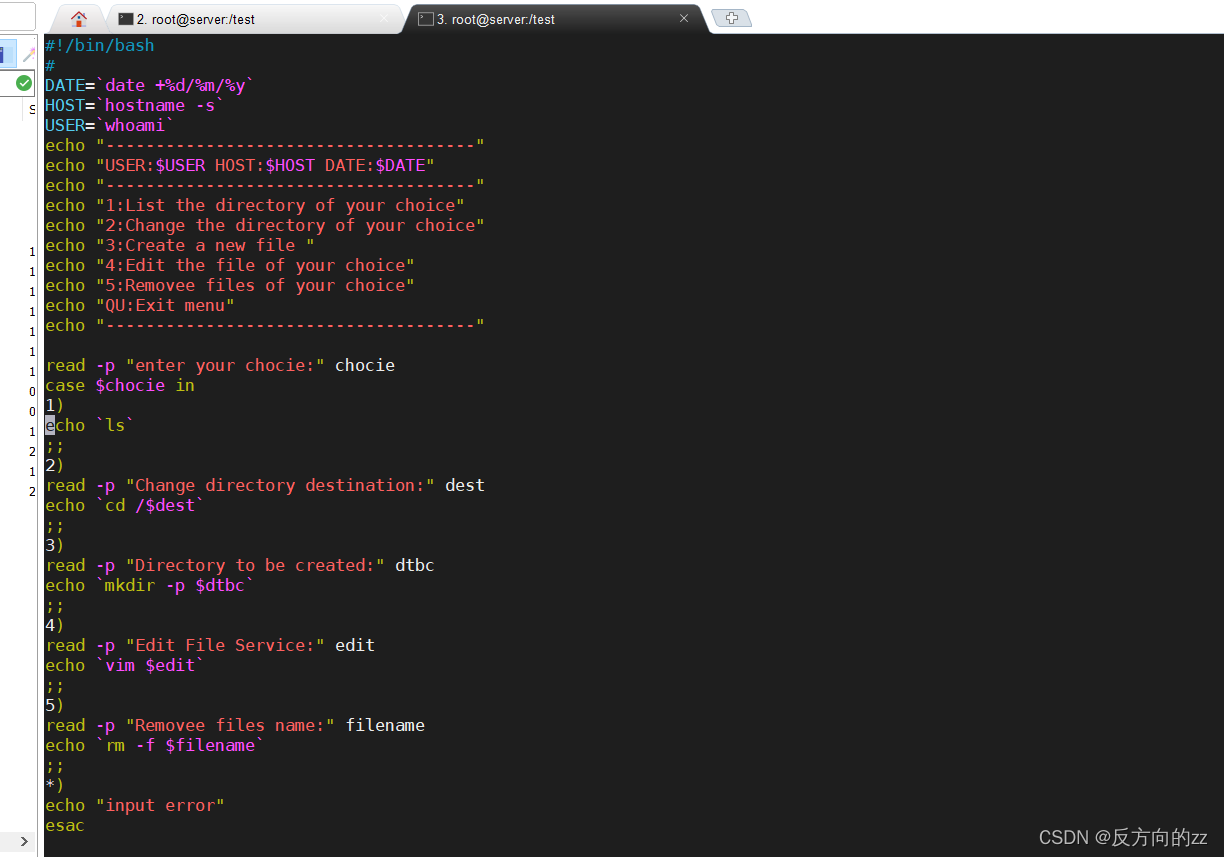Click the "Change directory destination:" read line
The width and height of the screenshot is (1224, 857).
265,485
